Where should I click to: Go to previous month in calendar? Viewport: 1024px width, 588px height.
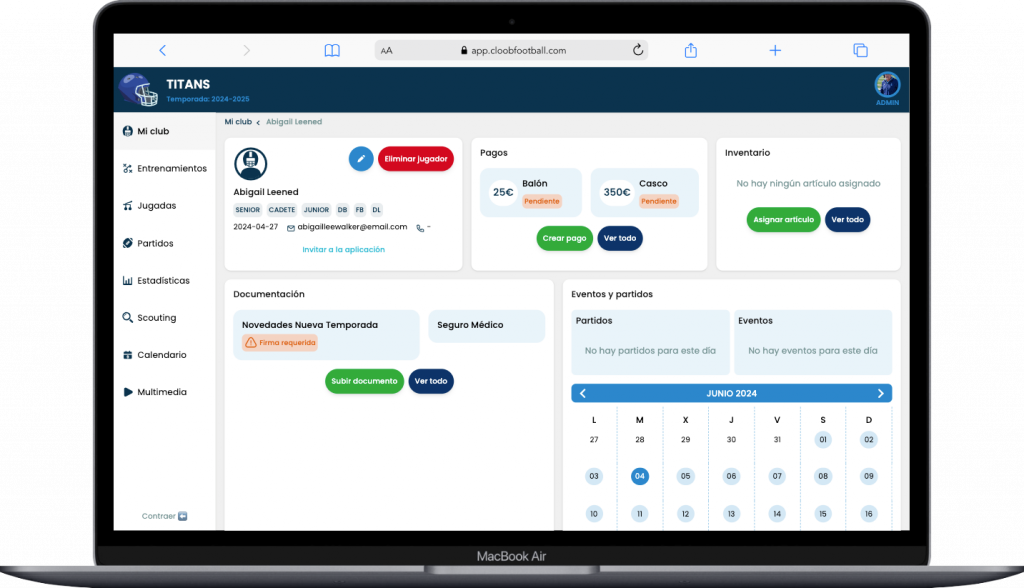tap(583, 393)
